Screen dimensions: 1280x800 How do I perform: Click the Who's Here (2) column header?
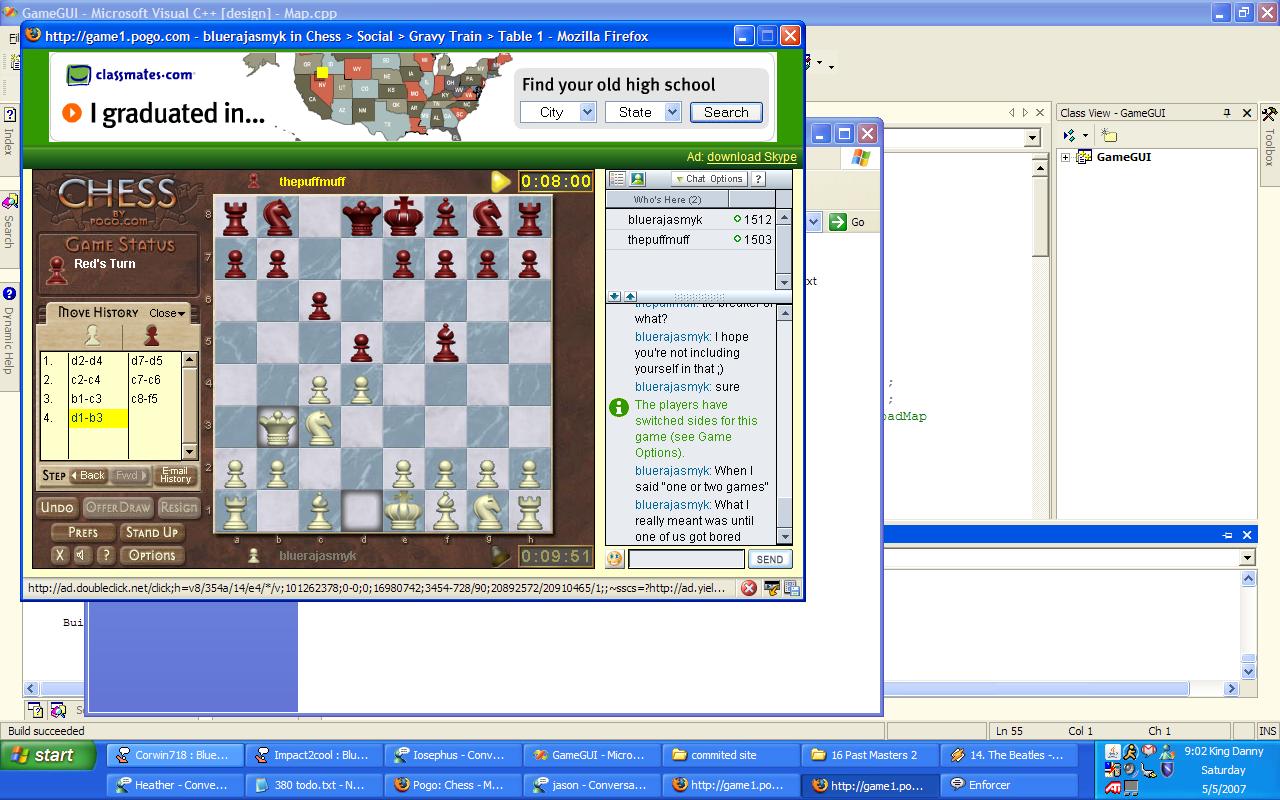point(667,200)
